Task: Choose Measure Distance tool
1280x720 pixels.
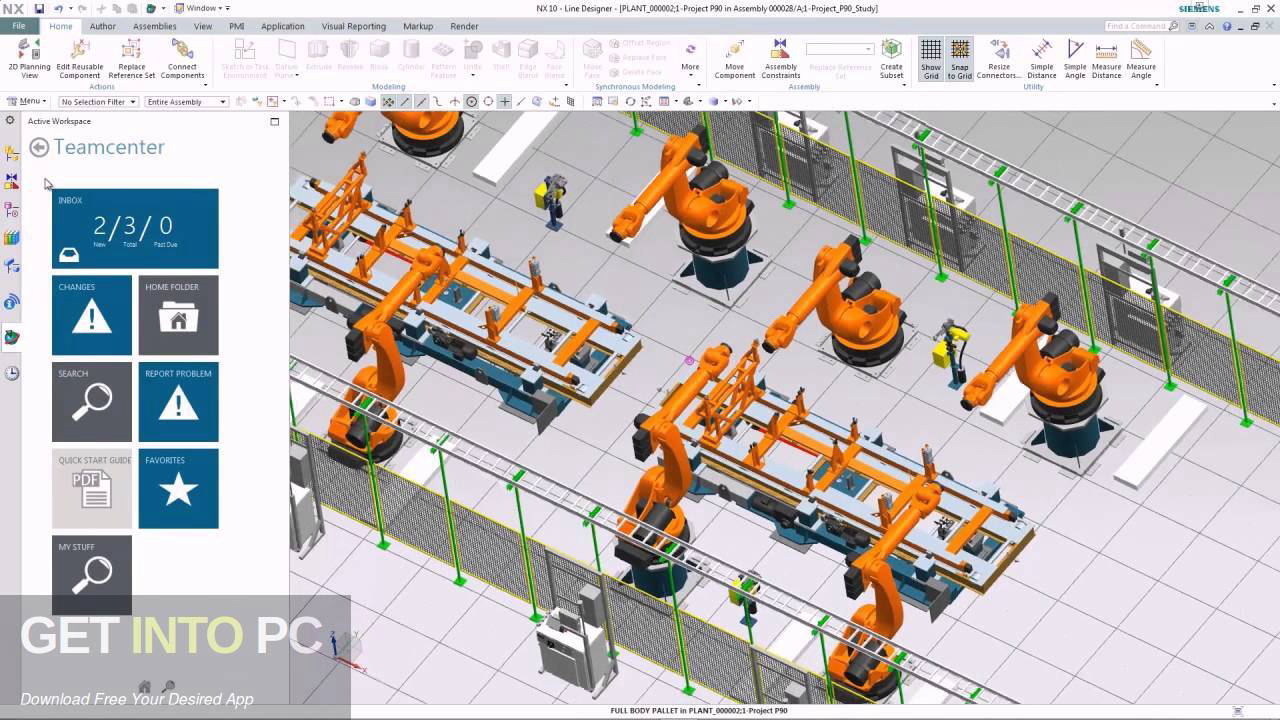Action: (1106, 59)
